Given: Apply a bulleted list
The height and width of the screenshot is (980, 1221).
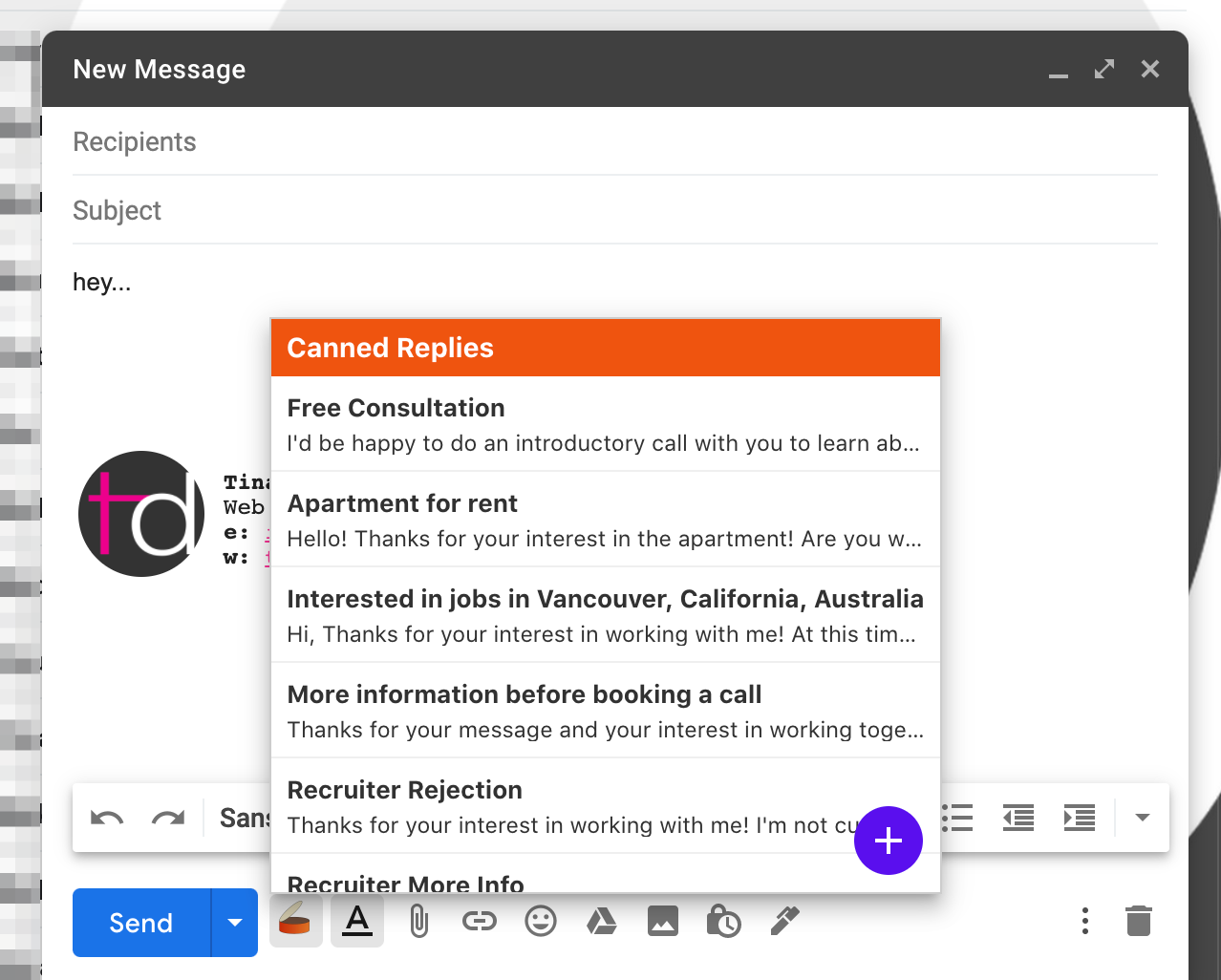Looking at the screenshot, I should tap(956, 818).
